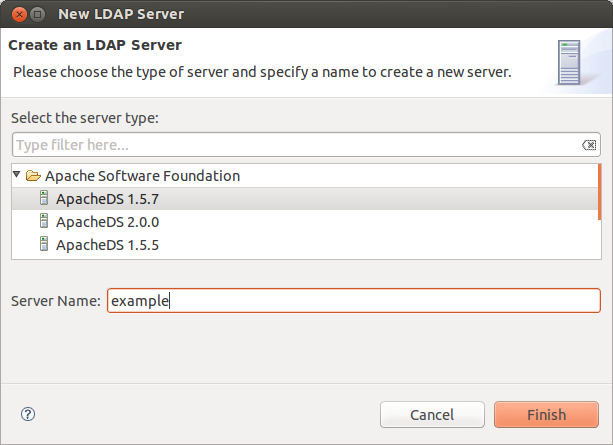This screenshot has height=445, width=613.
Task: Click the New LDAP Server title bar
Action: 300,15
